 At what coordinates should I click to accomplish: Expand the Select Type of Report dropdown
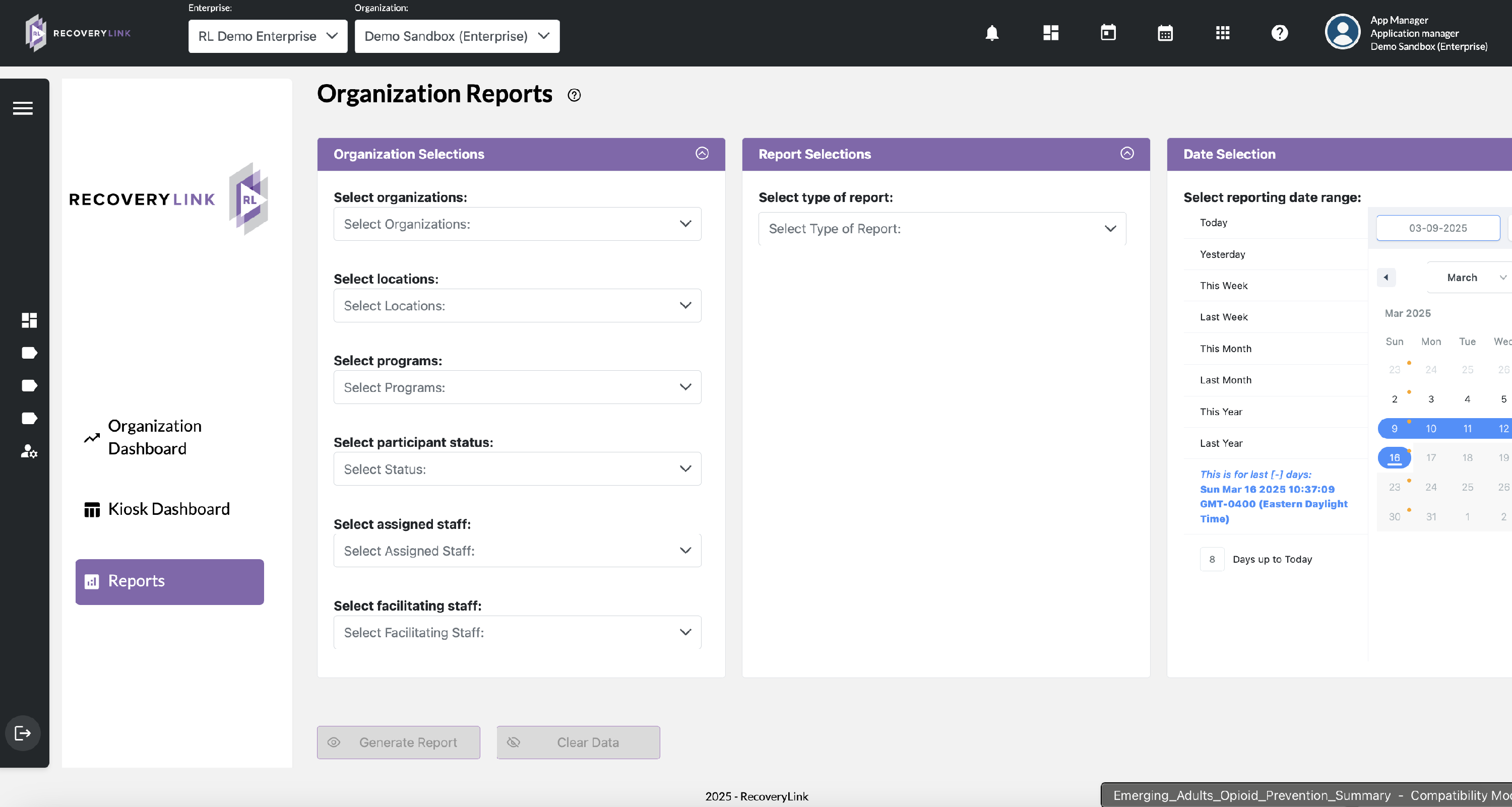(x=941, y=229)
